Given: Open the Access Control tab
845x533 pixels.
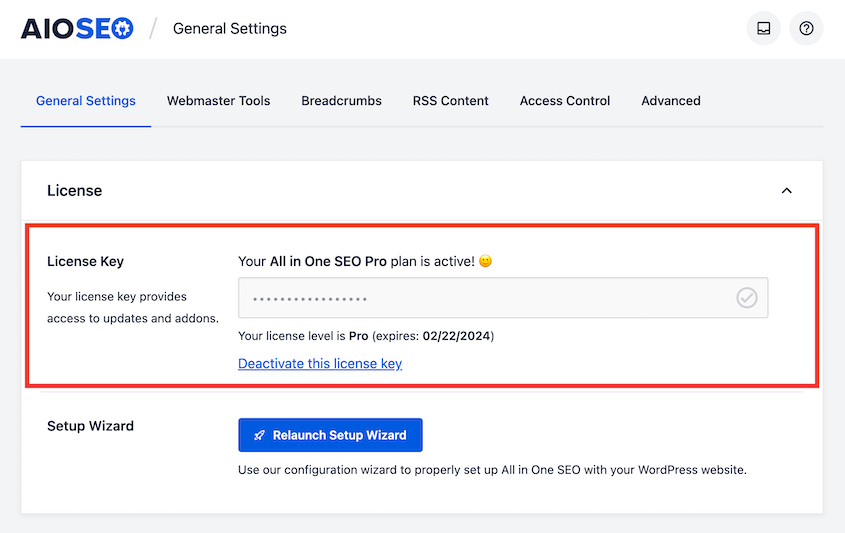Looking at the screenshot, I should [x=565, y=101].
